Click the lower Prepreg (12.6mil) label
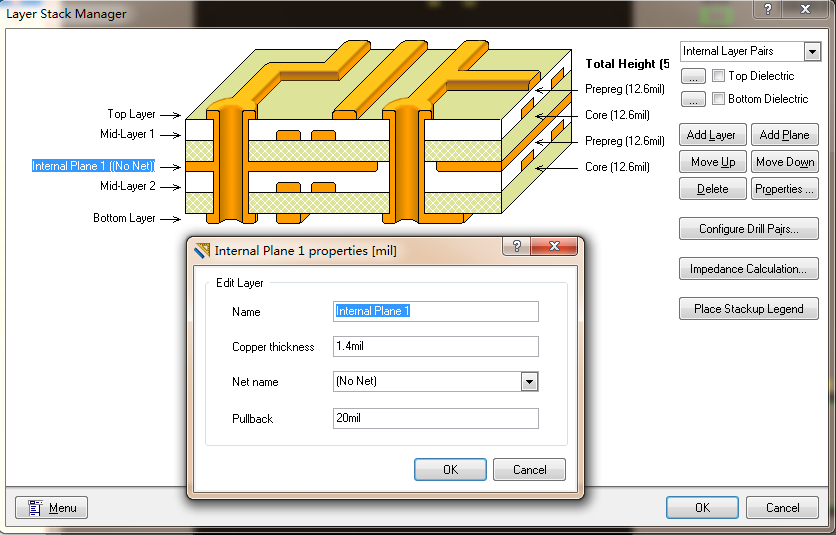This screenshot has height=535, width=836. [x=624, y=141]
